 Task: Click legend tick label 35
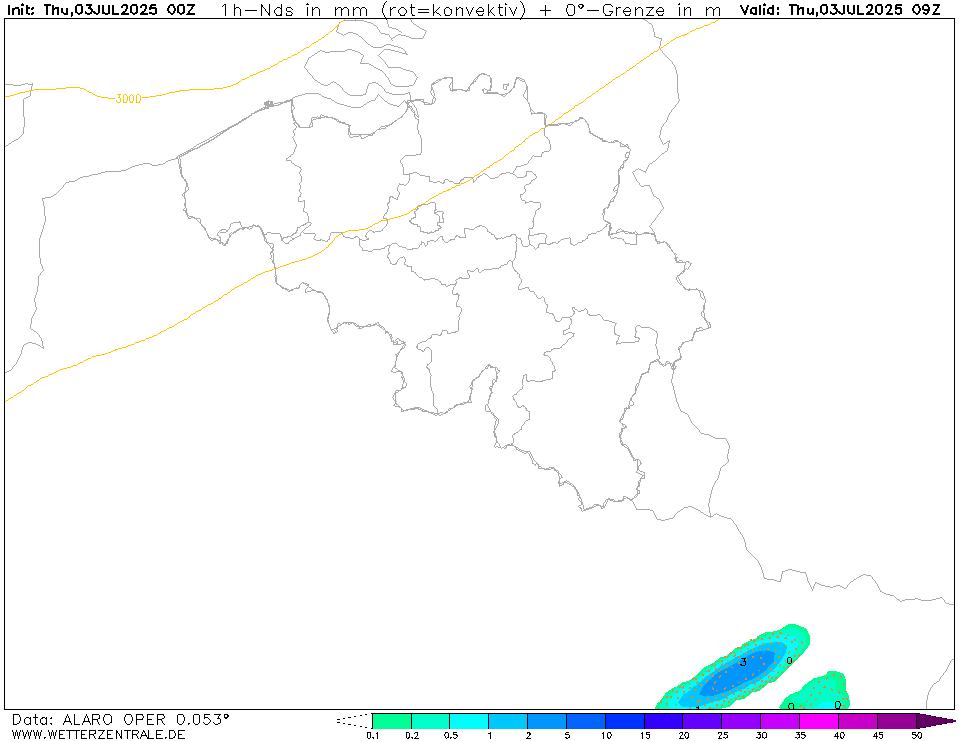[800, 735]
